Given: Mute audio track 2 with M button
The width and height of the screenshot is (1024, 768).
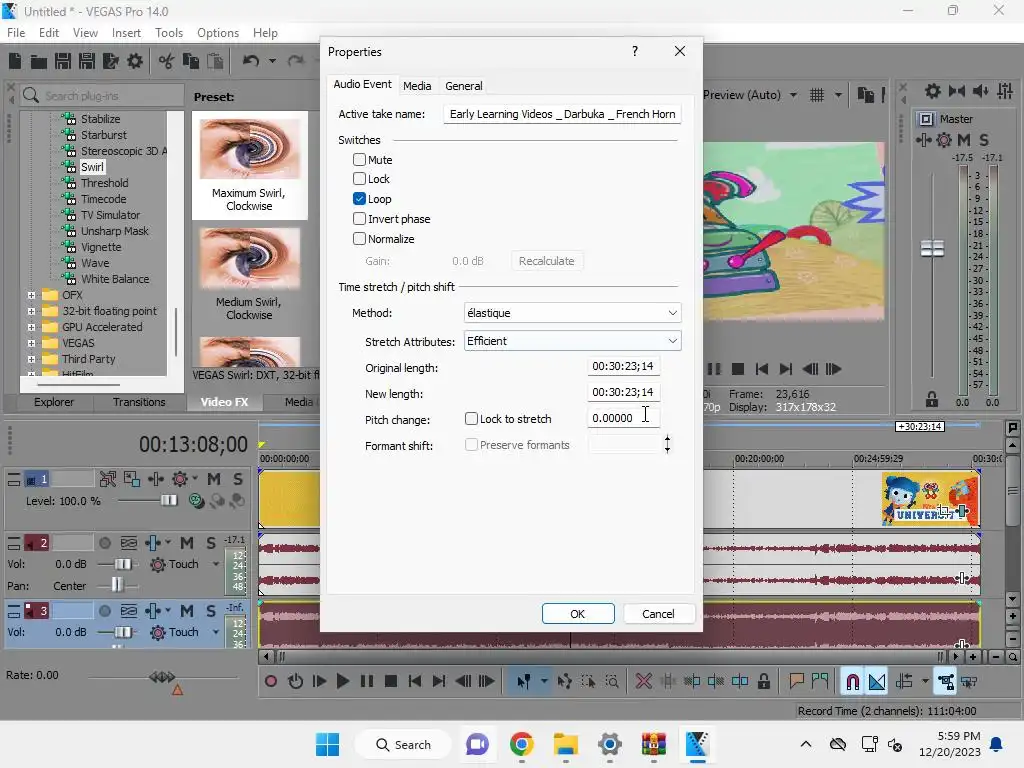Looking at the screenshot, I should (187, 543).
